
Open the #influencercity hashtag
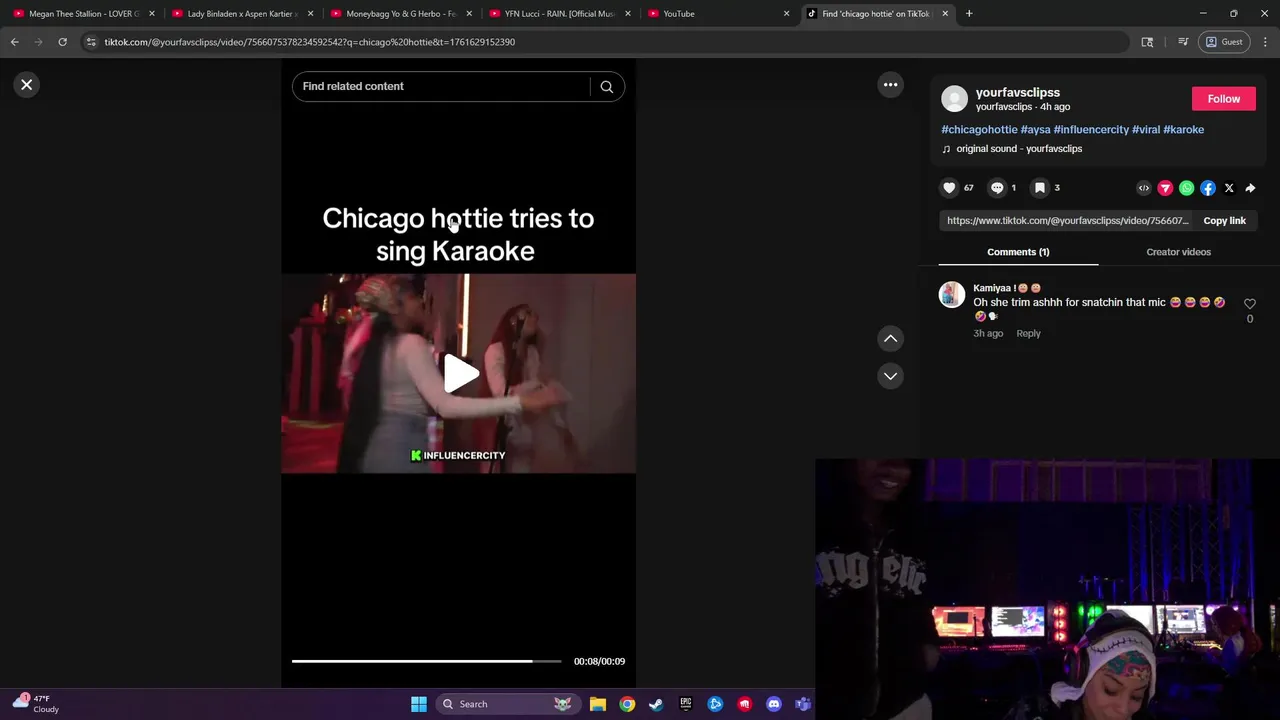pos(1091,130)
